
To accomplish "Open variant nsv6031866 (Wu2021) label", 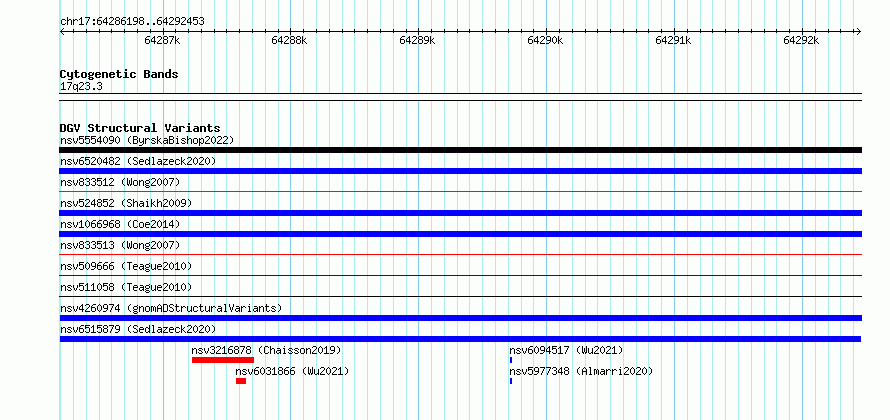I will tap(292, 371).
